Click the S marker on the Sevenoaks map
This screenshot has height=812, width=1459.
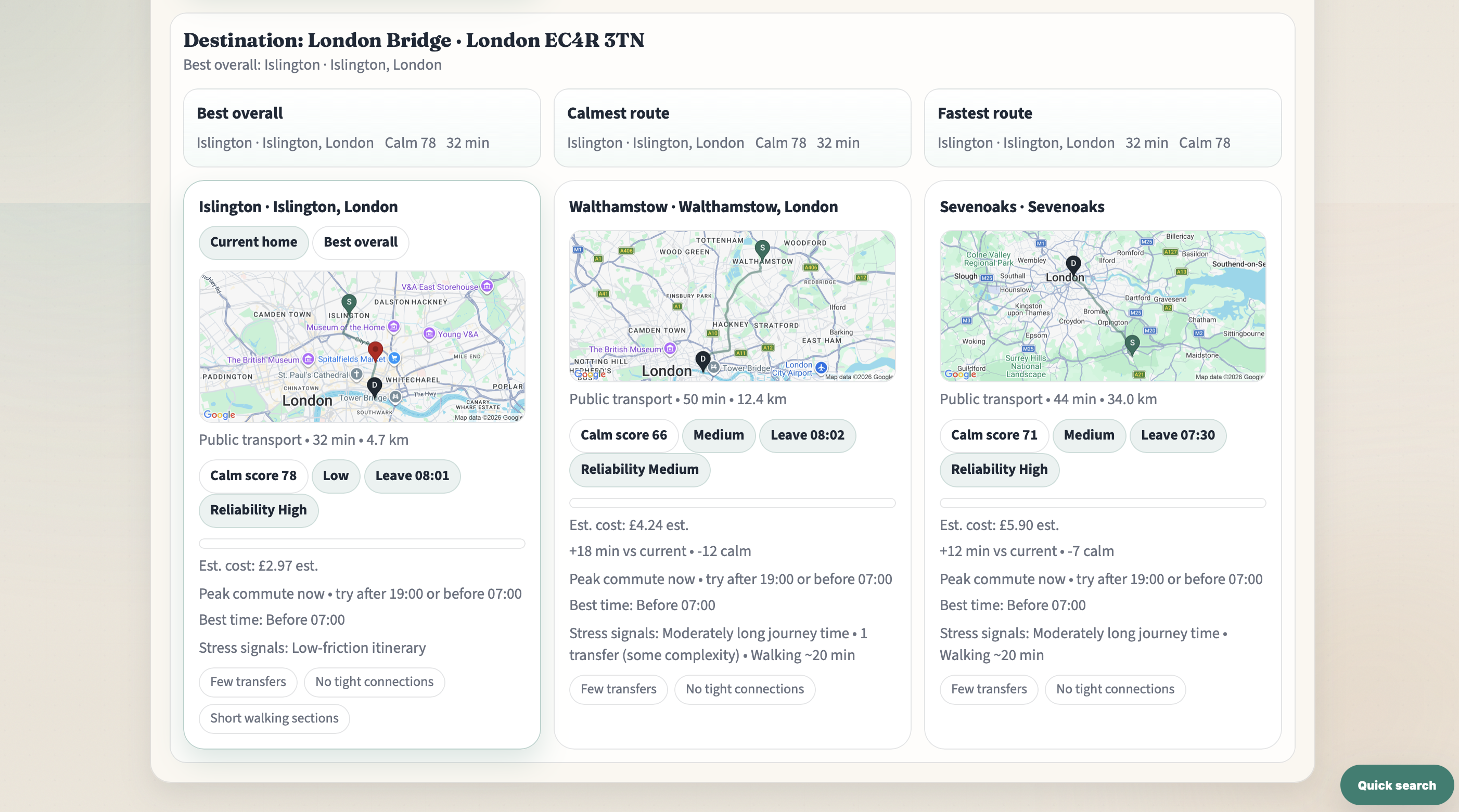point(1132,344)
